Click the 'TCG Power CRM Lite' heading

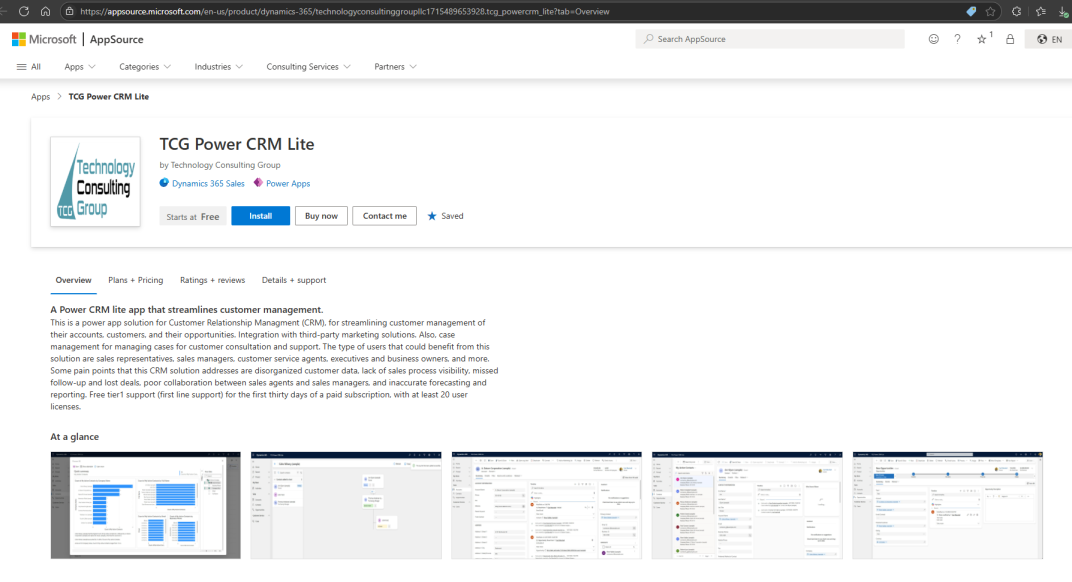237,144
